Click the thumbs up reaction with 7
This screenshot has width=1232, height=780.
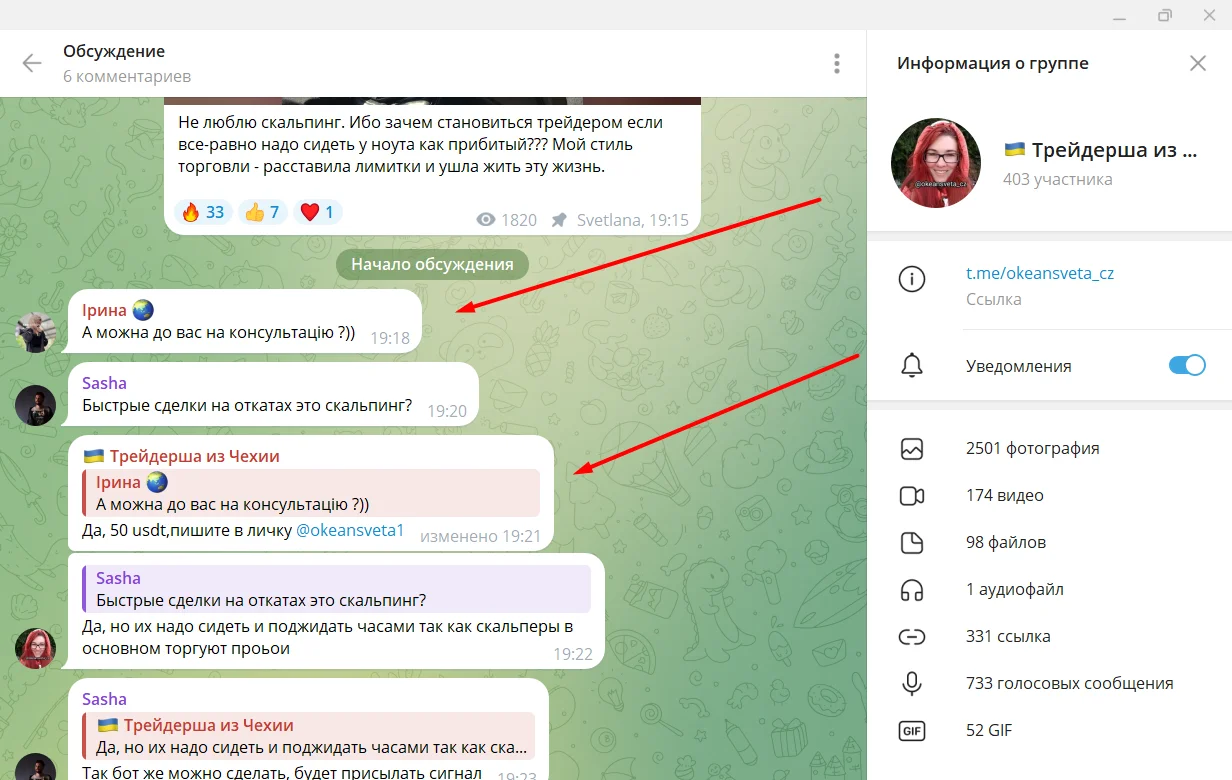[262, 212]
